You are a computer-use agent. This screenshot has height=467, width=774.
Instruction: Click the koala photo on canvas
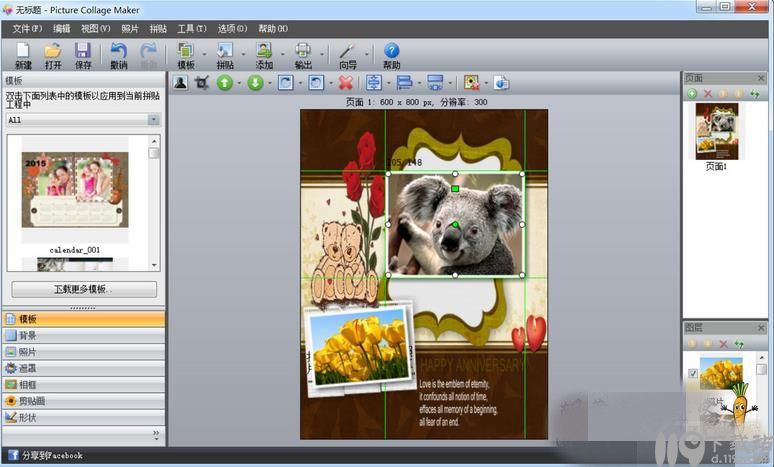tap(455, 224)
